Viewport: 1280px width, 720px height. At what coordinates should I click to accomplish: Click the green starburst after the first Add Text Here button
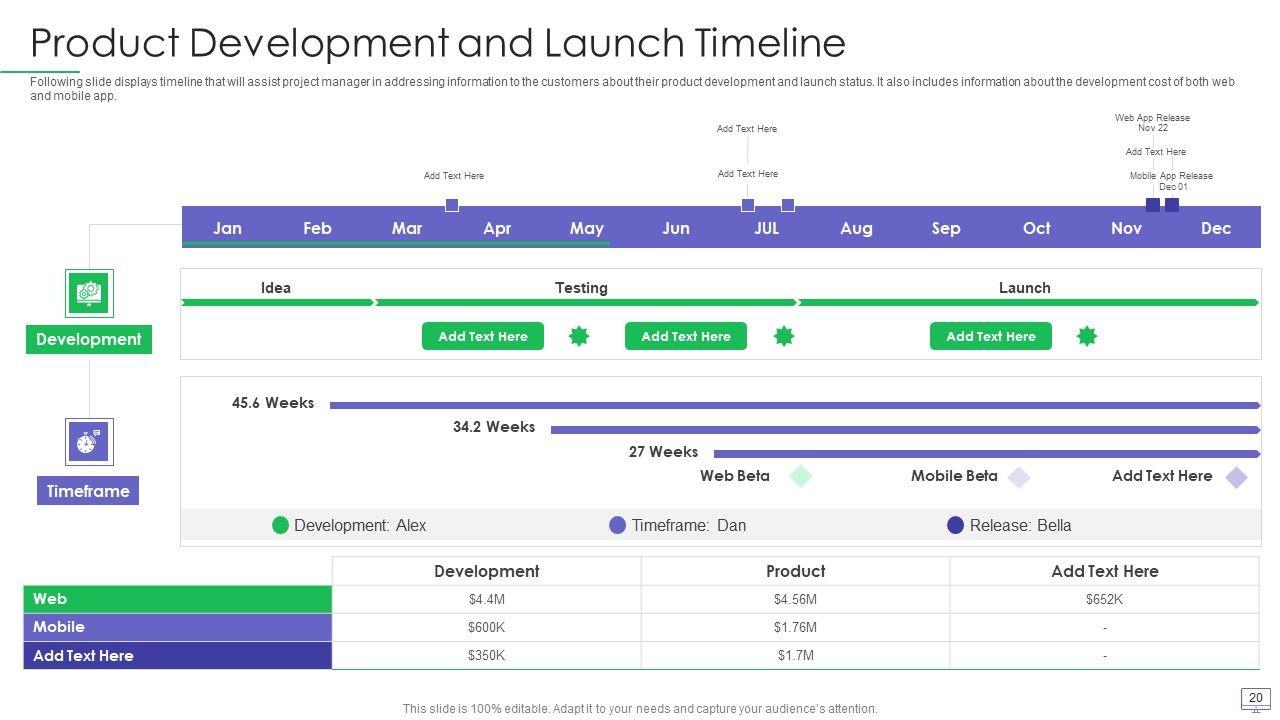(579, 337)
